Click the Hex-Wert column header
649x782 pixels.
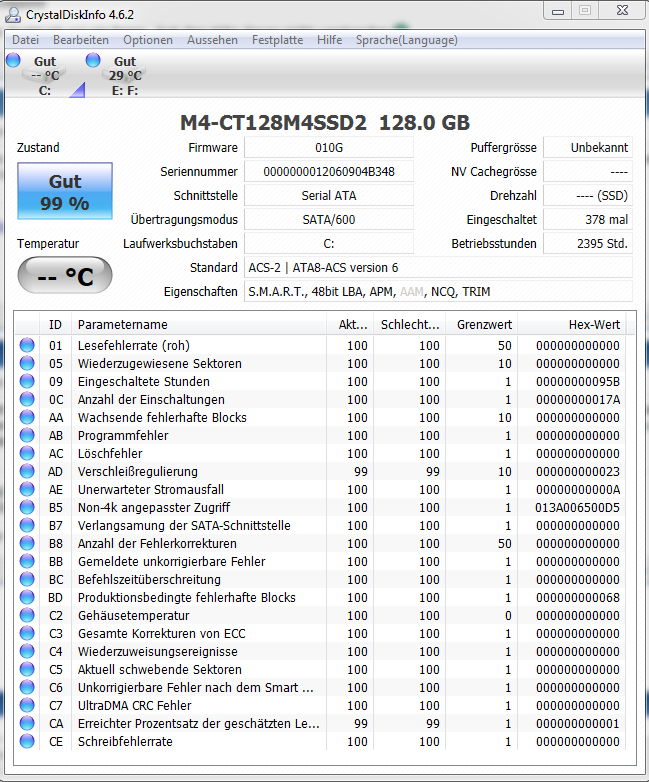[x=572, y=325]
